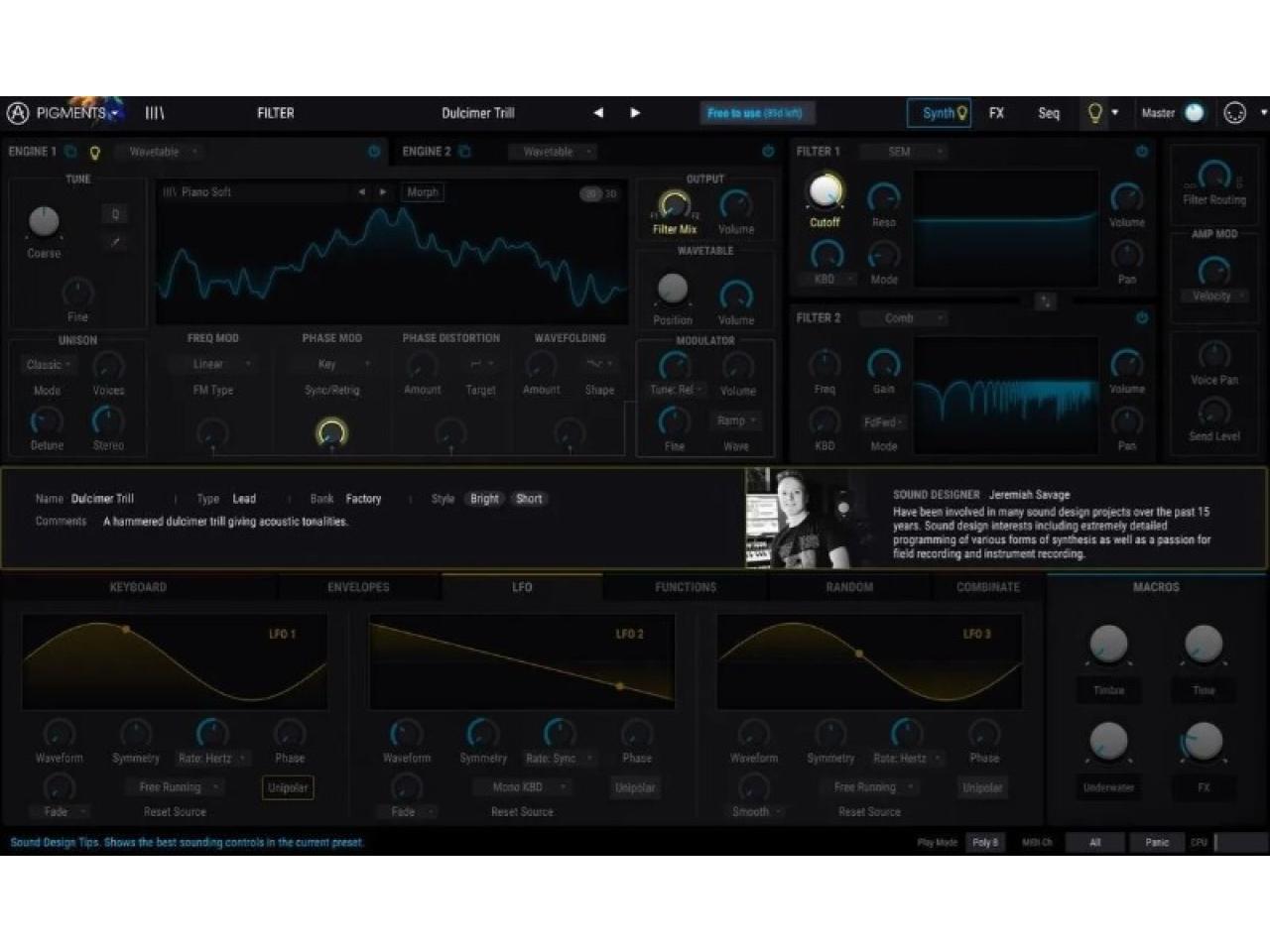Screen dimensions: 1270x952
Task: Click the Timbre macro knob
Action: click(1108, 645)
